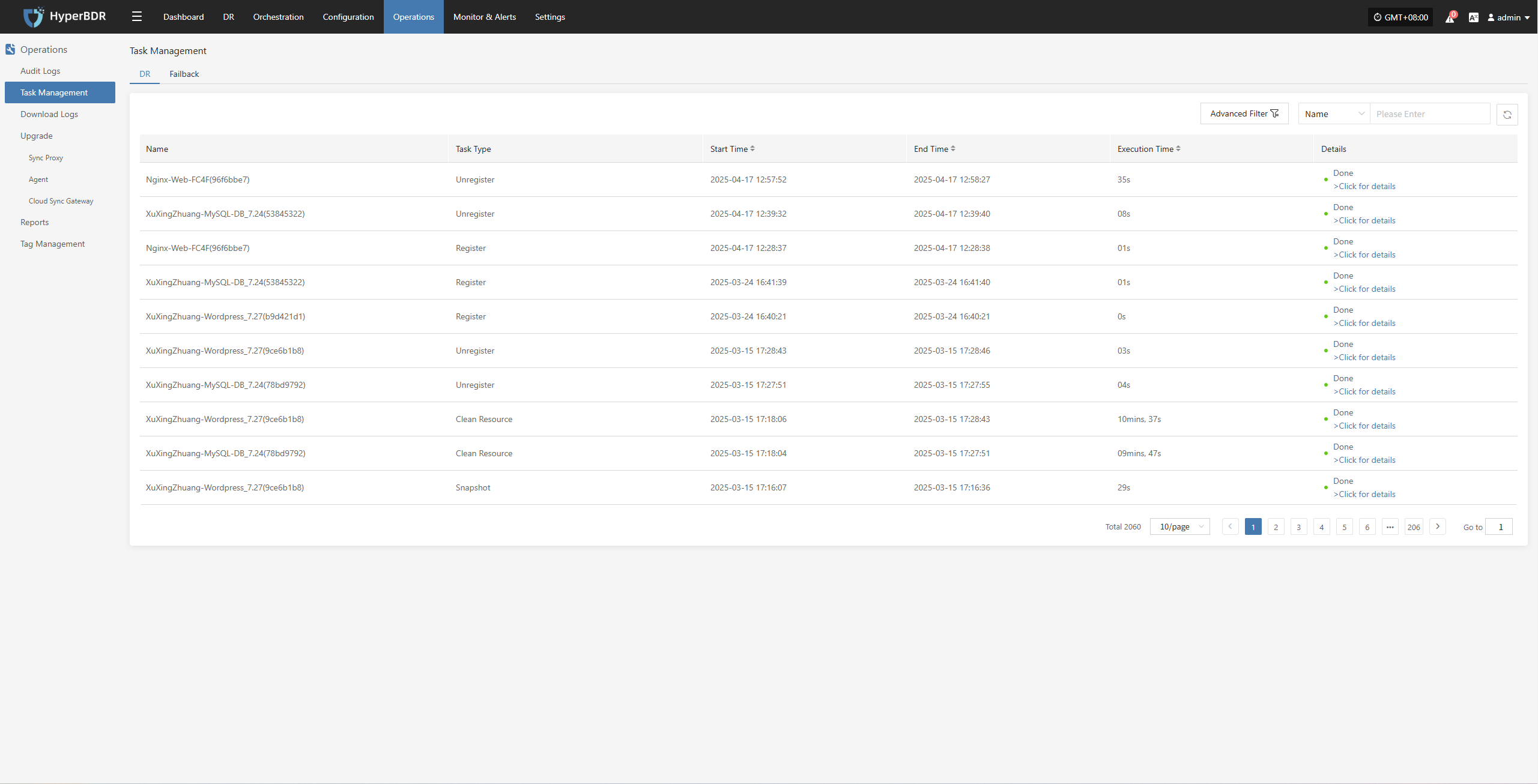Viewport: 1538px width, 784px height.
Task: Go to page 6
Action: pyautogui.click(x=1367, y=526)
